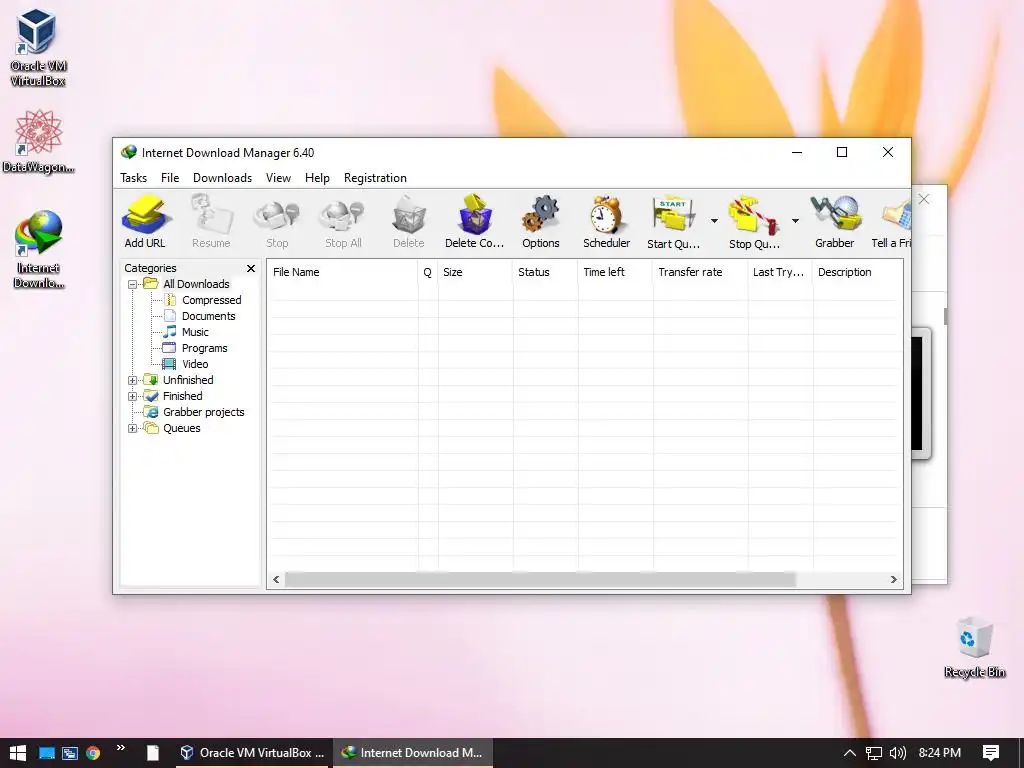Open the Registration menu
The width and height of the screenshot is (1024, 768).
click(376, 178)
